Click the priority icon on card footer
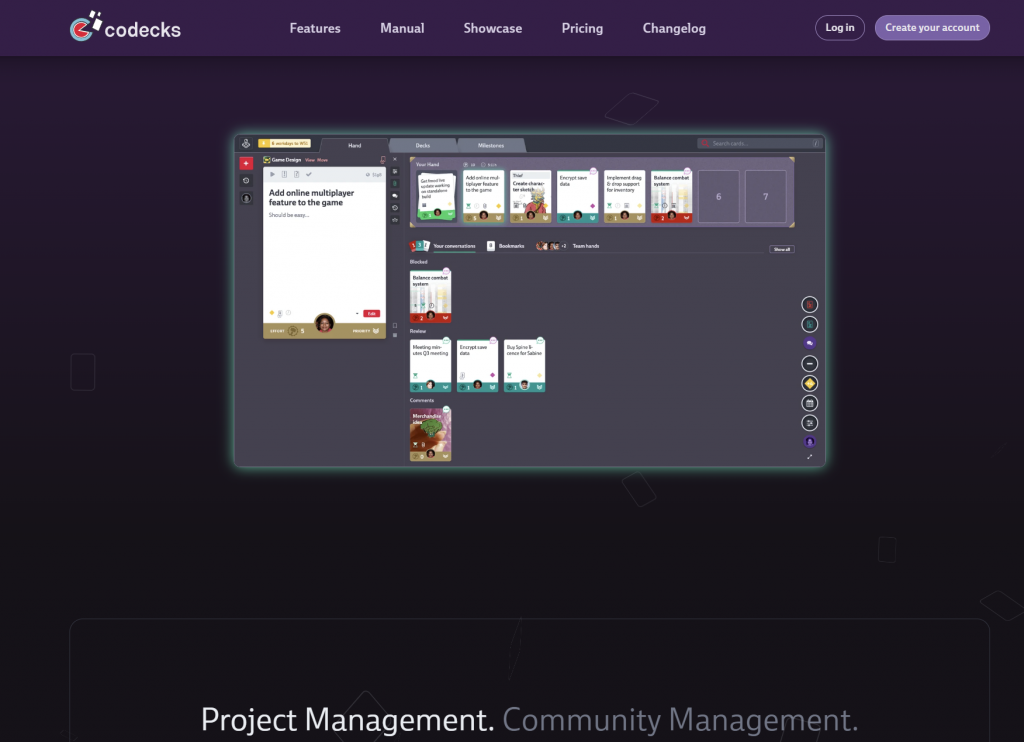Image resolution: width=1024 pixels, height=742 pixels. pos(376,331)
